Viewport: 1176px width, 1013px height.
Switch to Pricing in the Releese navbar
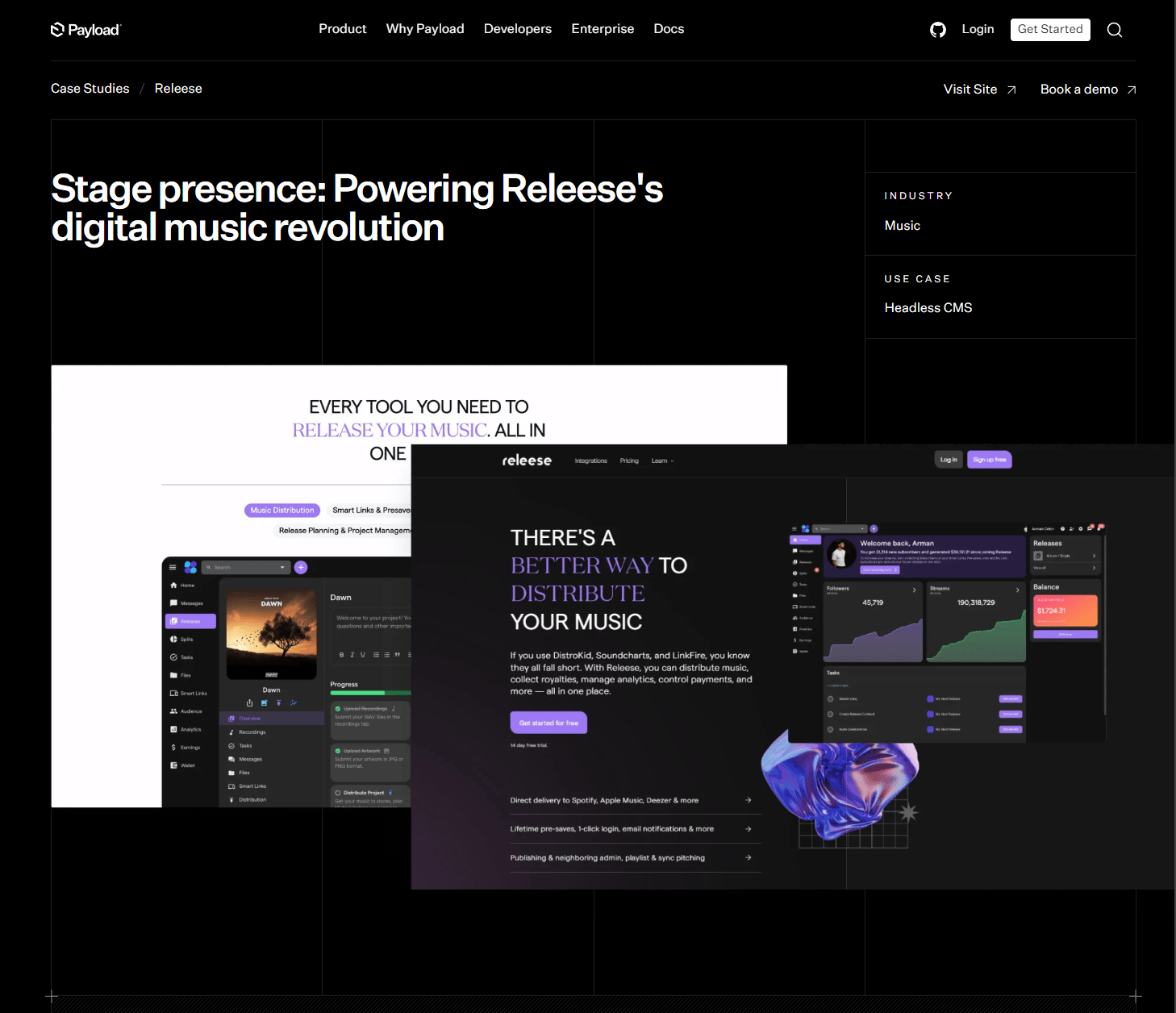click(629, 461)
